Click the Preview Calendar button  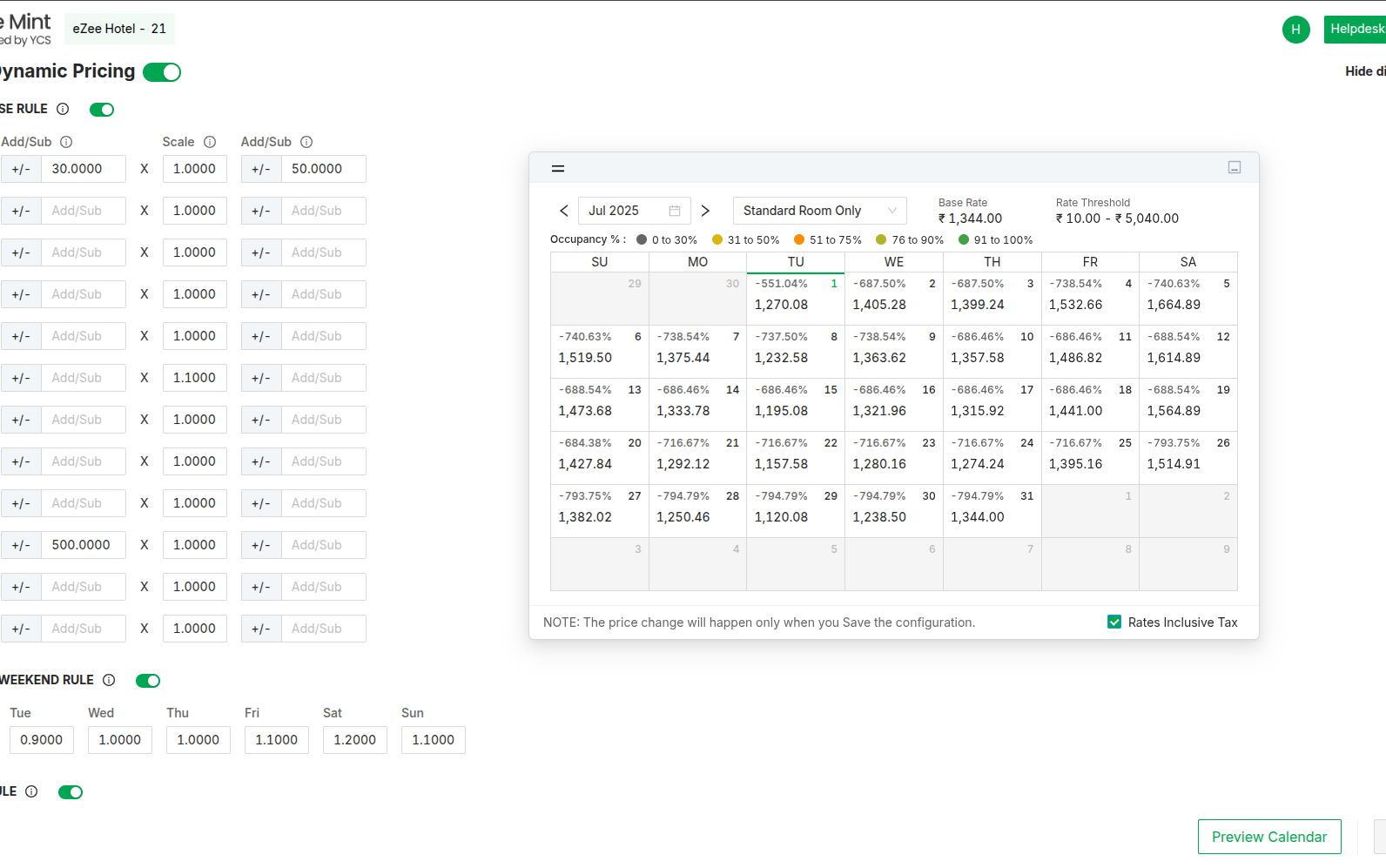[1268, 837]
